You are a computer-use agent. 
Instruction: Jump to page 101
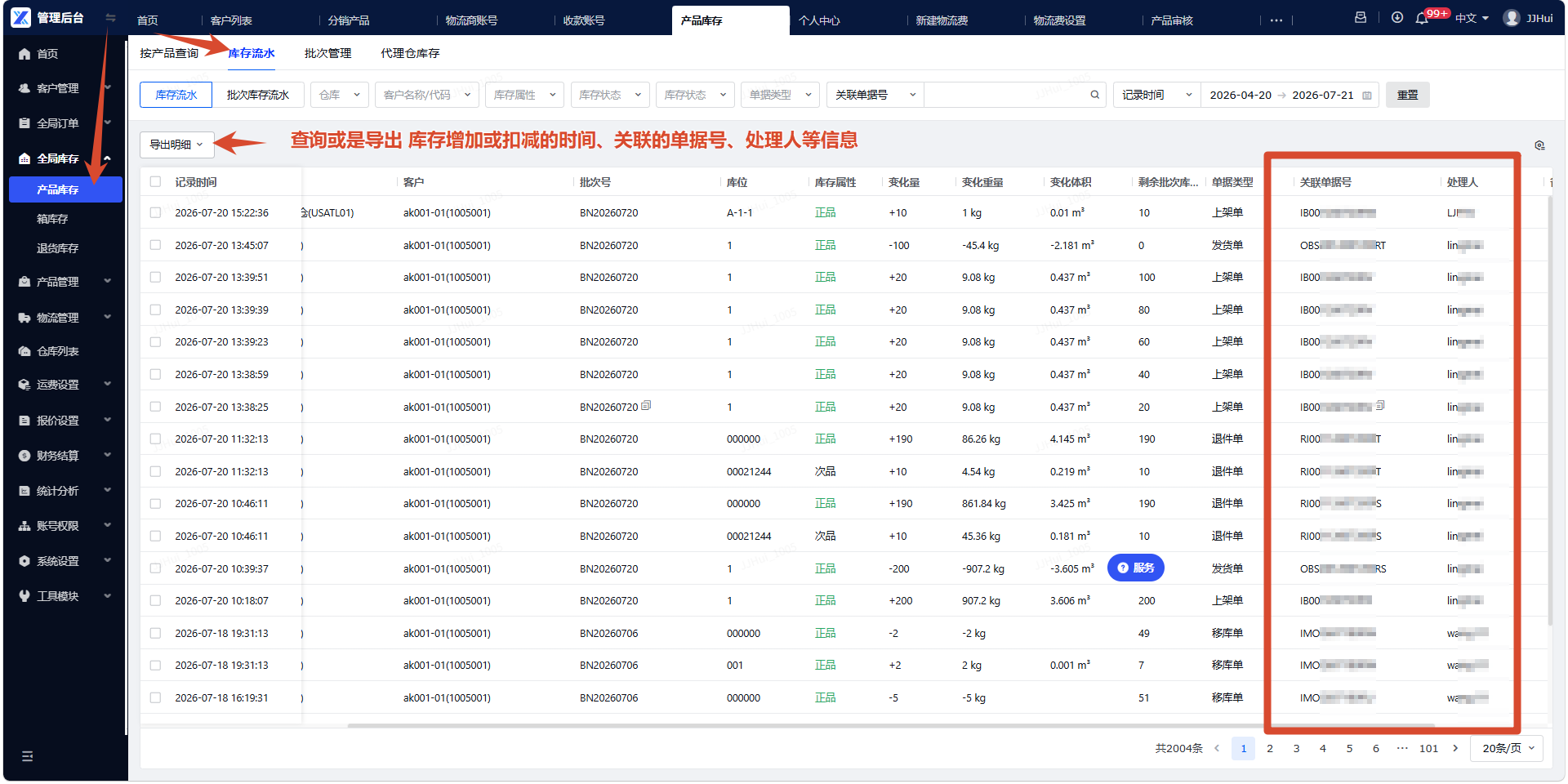[x=1428, y=748]
